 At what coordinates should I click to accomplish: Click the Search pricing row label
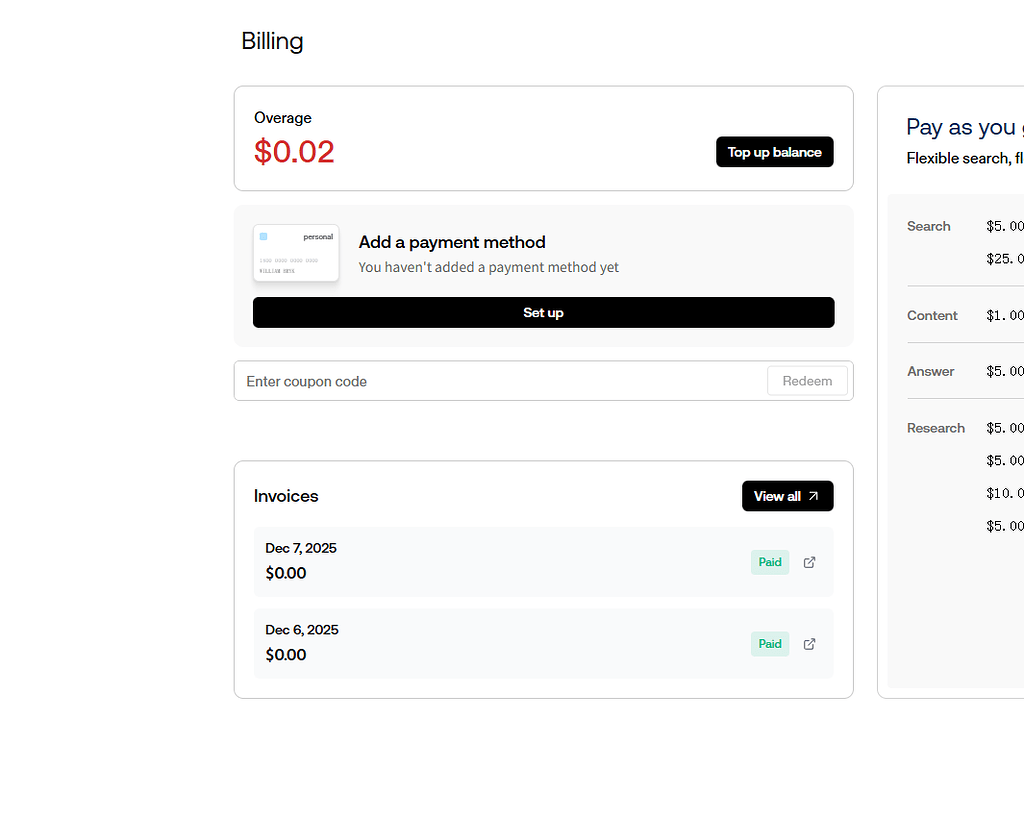pos(929,227)
